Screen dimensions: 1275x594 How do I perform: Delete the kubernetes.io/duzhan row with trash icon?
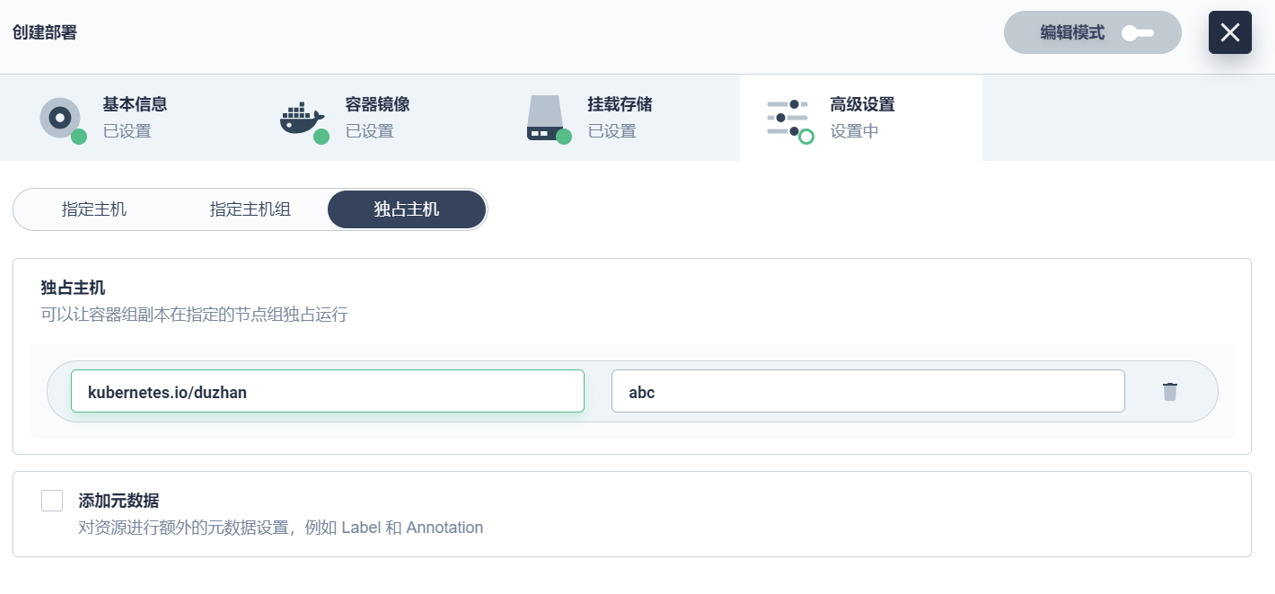pyautogui.click(x=1170, y=392)
